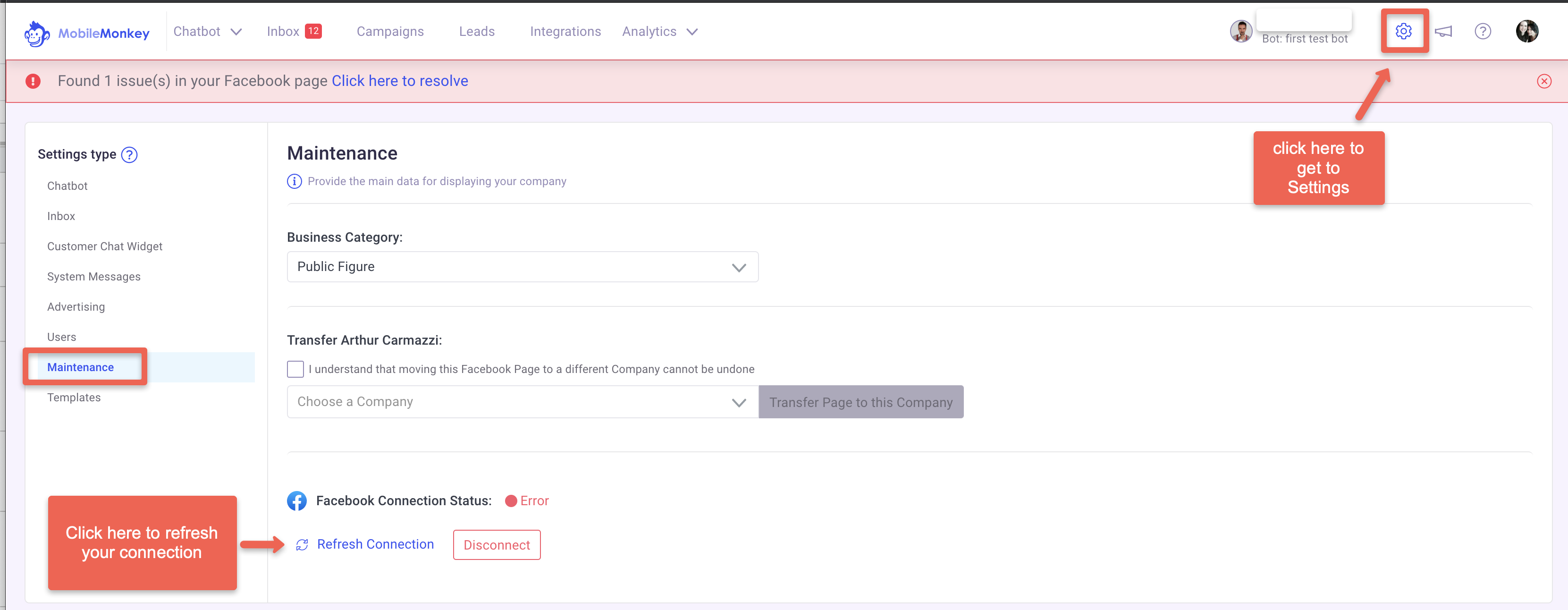Click the Error status text

click(x=534, y=501)
